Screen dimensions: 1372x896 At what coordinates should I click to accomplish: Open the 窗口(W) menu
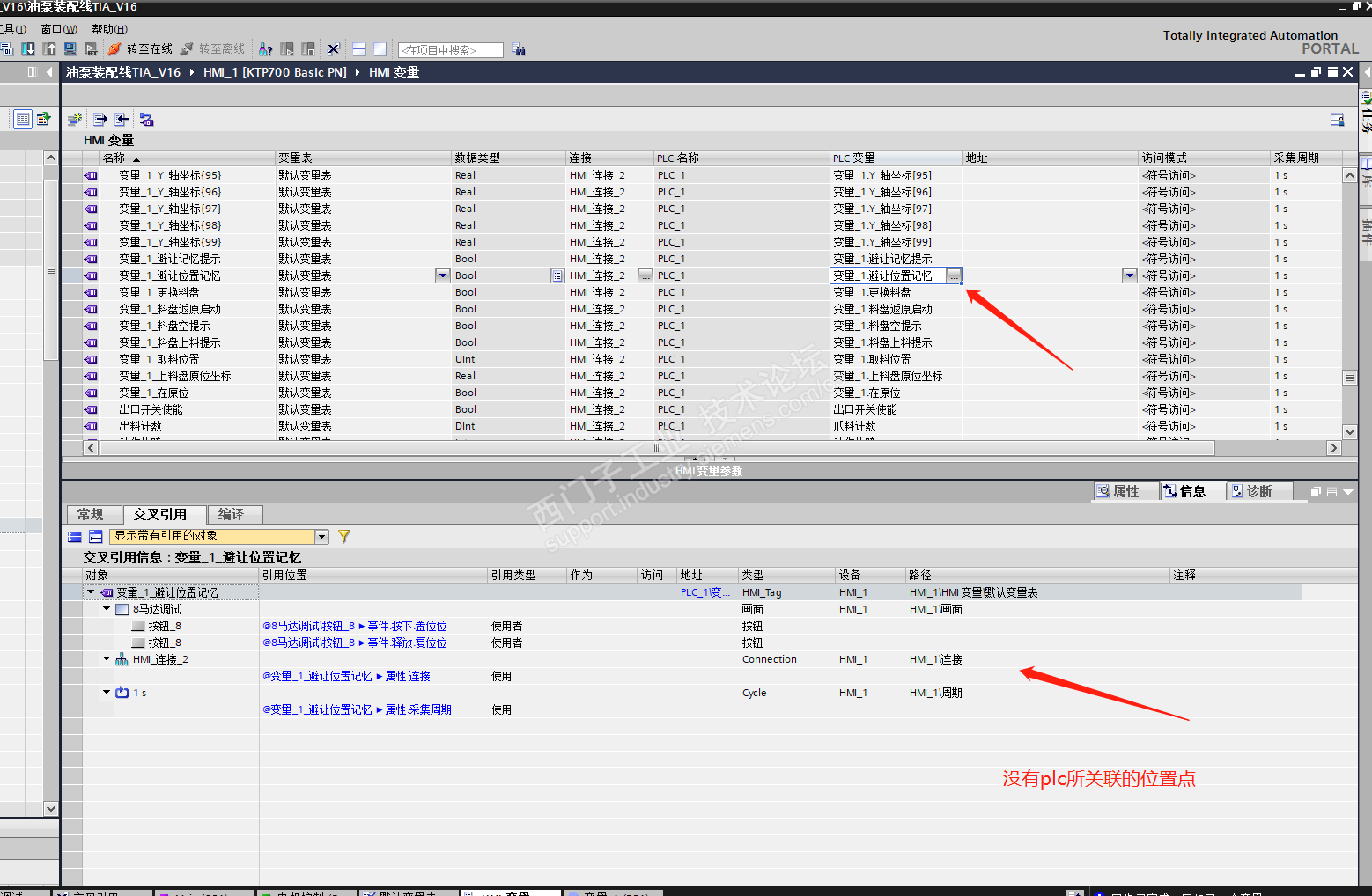59,29
